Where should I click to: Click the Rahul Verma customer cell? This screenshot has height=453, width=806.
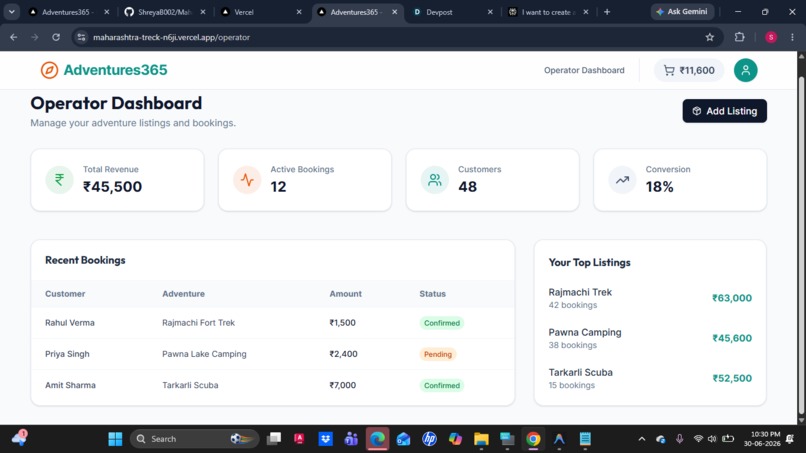[70, 323]
